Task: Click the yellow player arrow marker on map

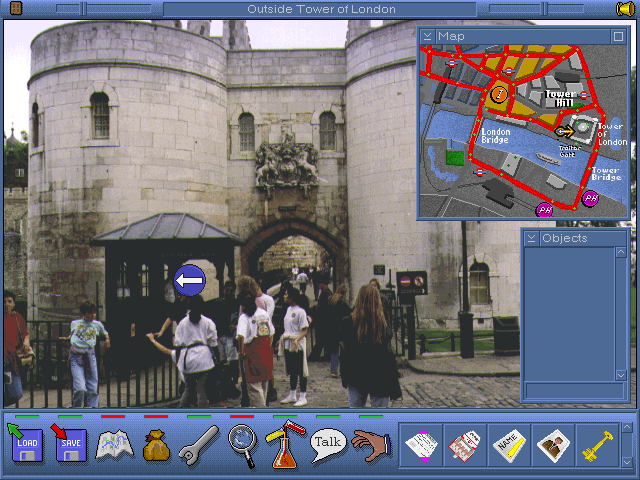Action: click(x=564, y=131)
